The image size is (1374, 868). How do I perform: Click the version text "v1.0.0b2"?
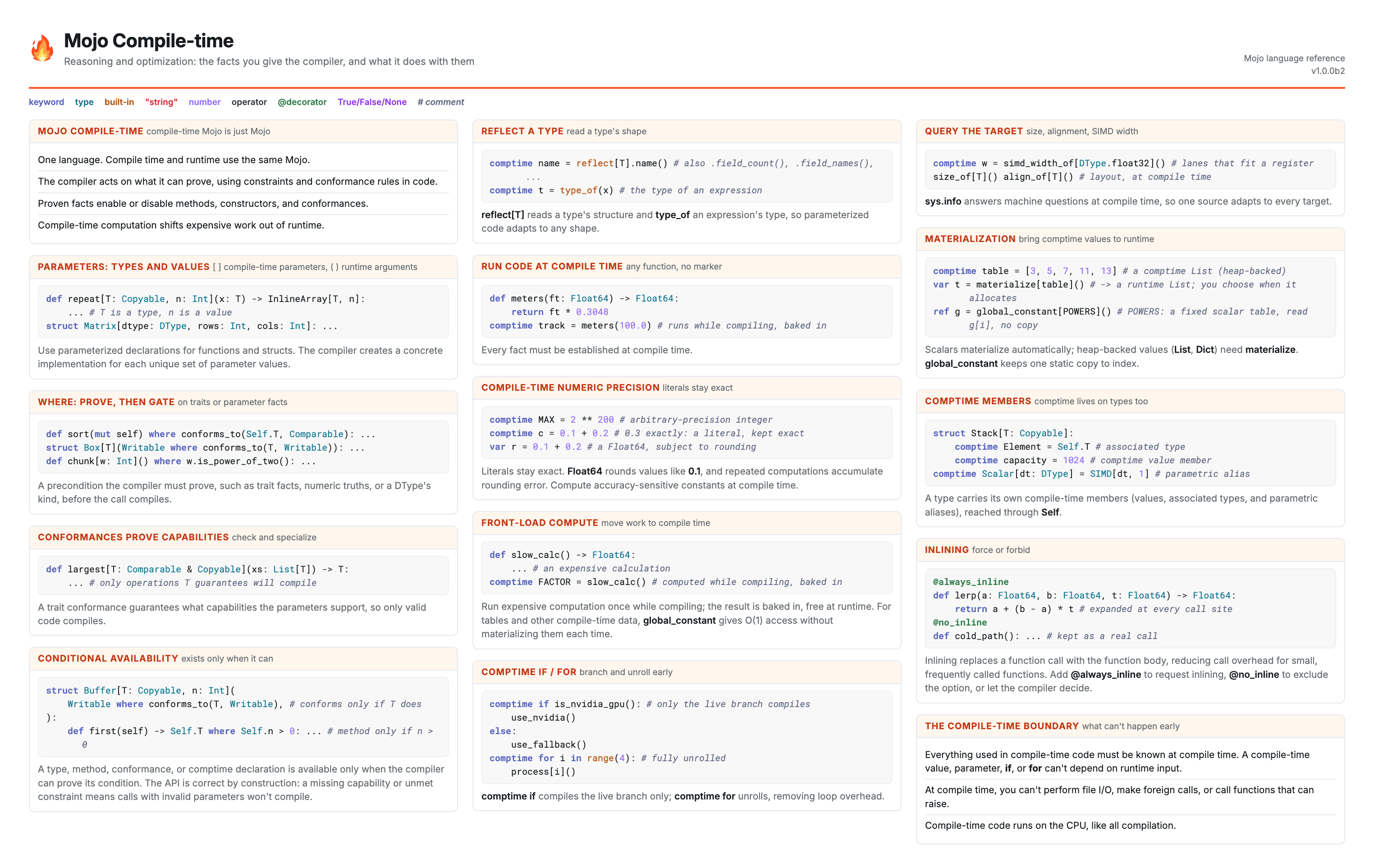(1327, 71)
